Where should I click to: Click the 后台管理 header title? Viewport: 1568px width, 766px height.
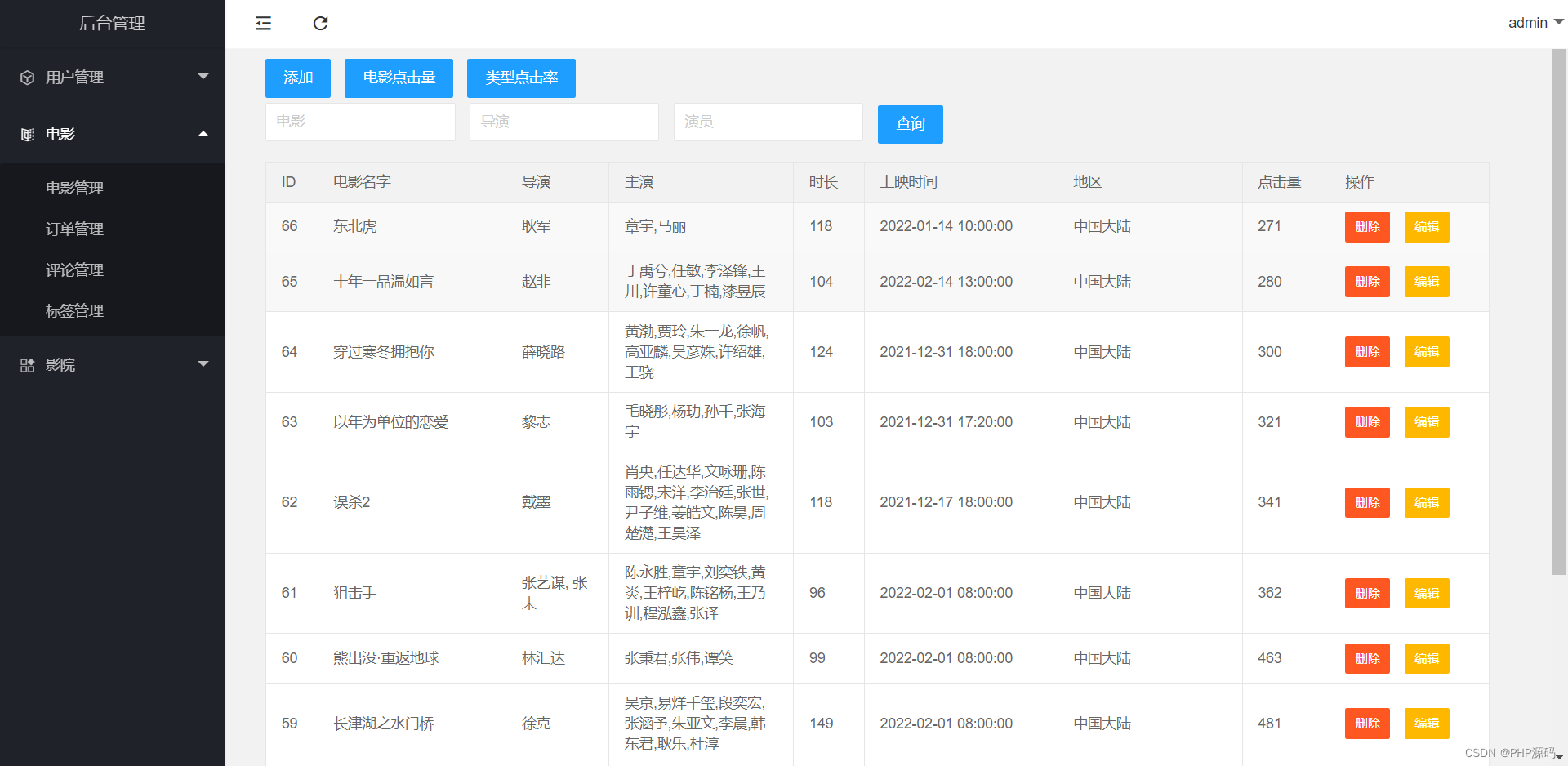click(112, 24)
